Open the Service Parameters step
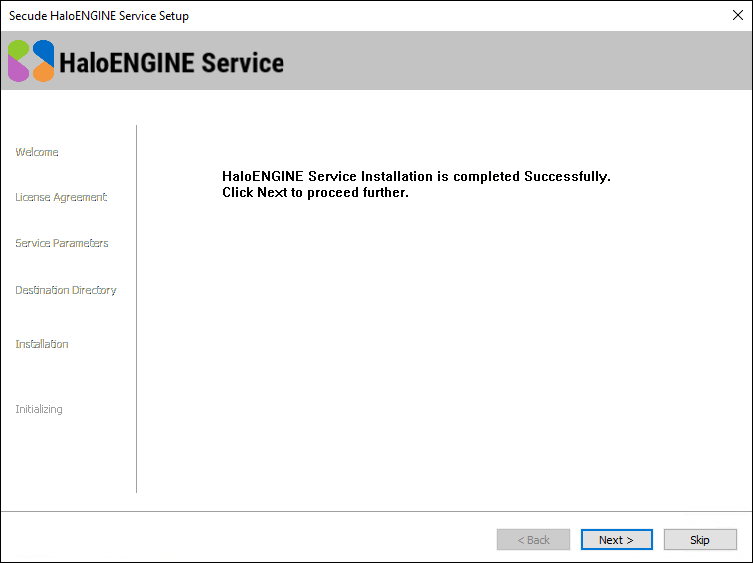 (62, 243)
